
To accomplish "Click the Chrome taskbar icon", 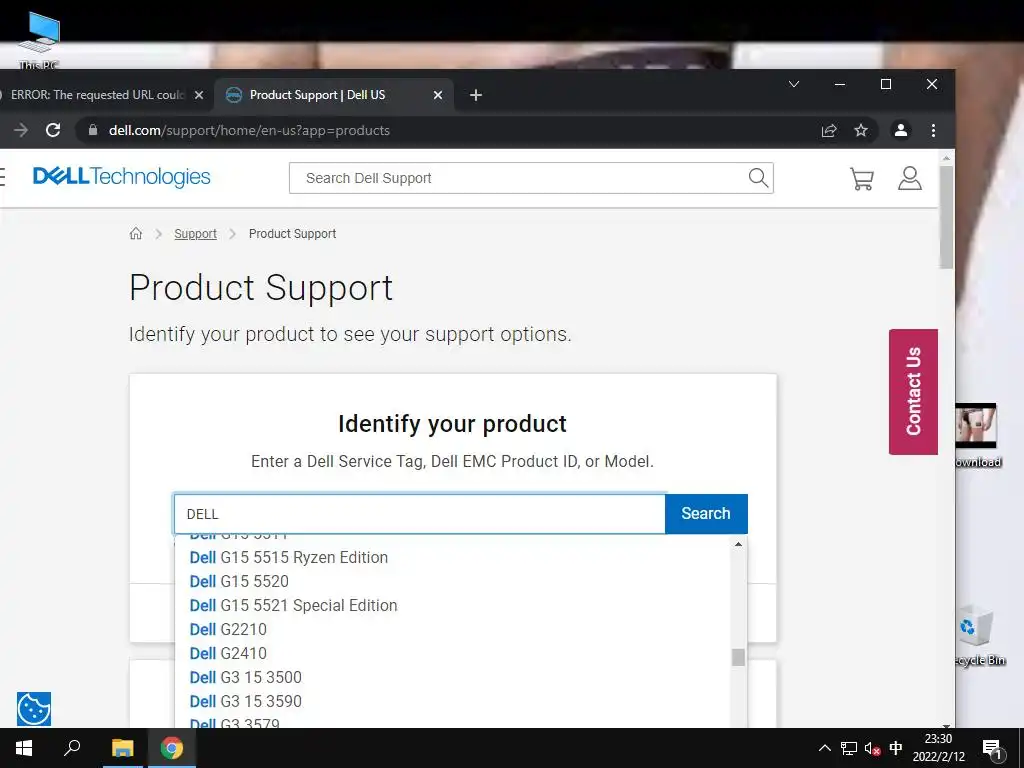I will click(172, 748).
